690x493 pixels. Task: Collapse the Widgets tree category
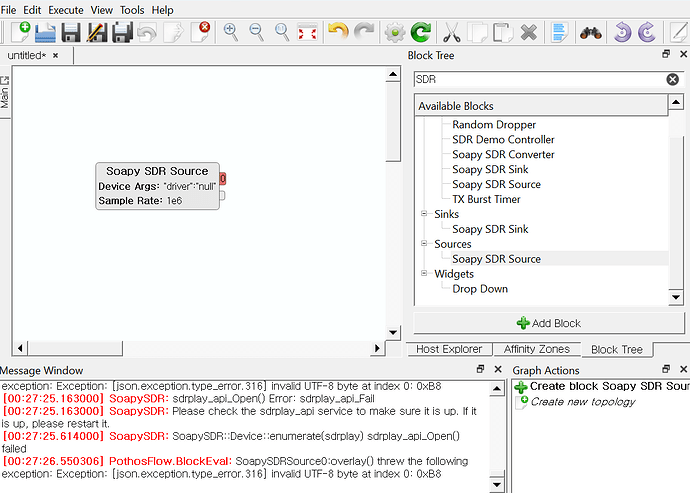tap(424, 273)
